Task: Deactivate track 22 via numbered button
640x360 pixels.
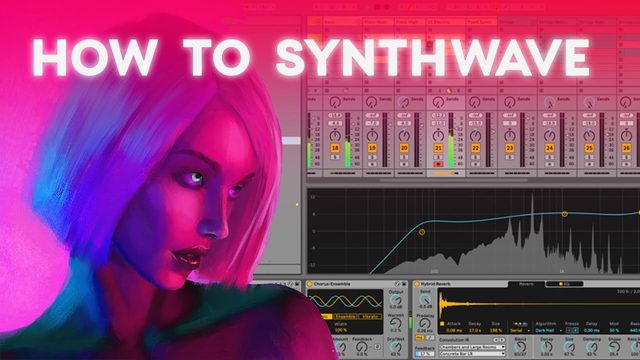Action: coord(476,148)
